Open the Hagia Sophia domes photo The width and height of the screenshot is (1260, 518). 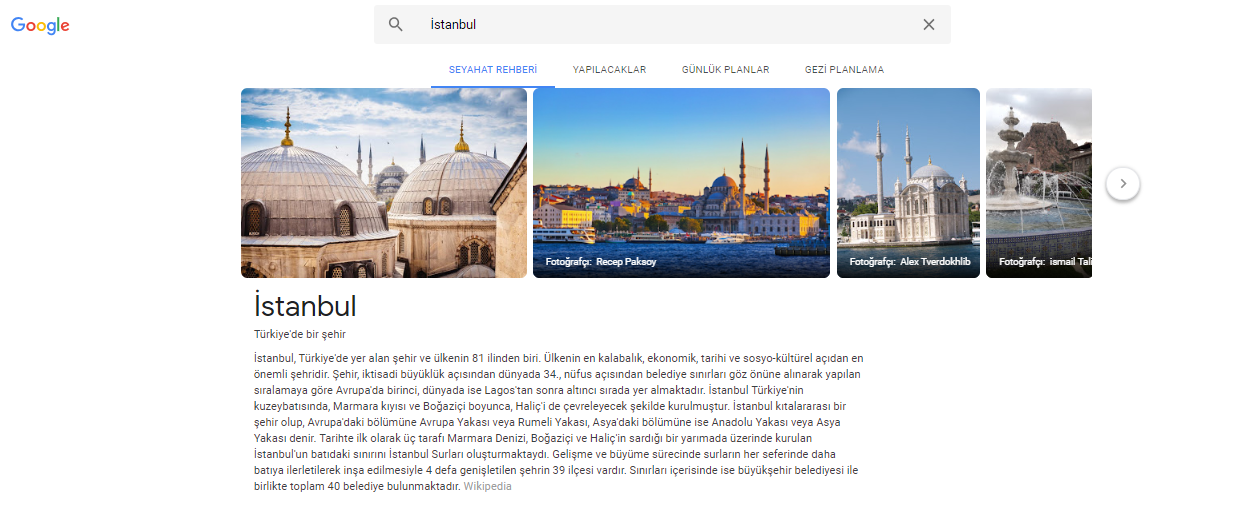[x=384, y=183]
